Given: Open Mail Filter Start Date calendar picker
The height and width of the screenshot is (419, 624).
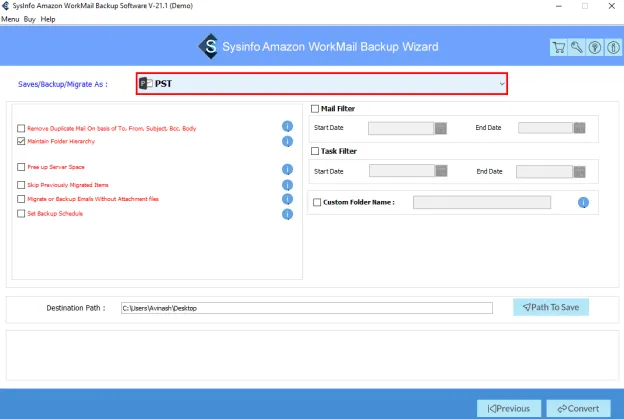Looking at the screenshot, I should coord(441,128).
